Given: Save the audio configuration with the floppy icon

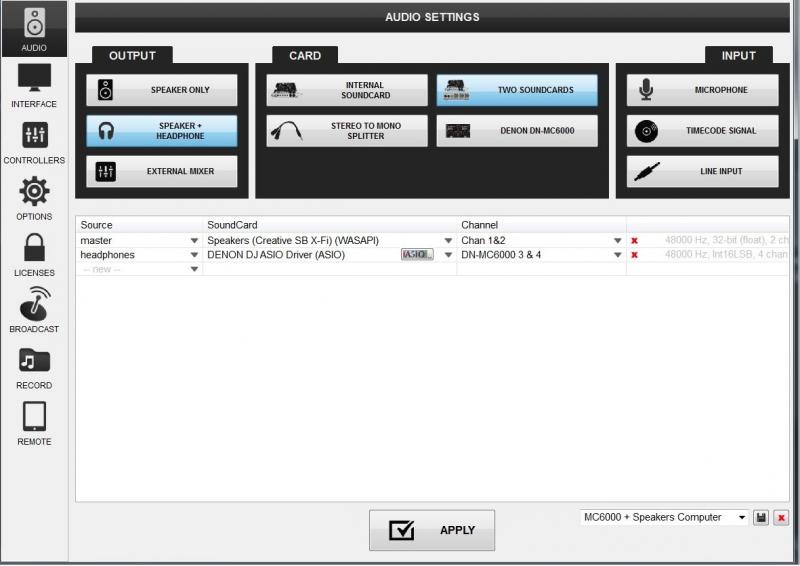Looking at the screenshot, I should tap(761, 517).
